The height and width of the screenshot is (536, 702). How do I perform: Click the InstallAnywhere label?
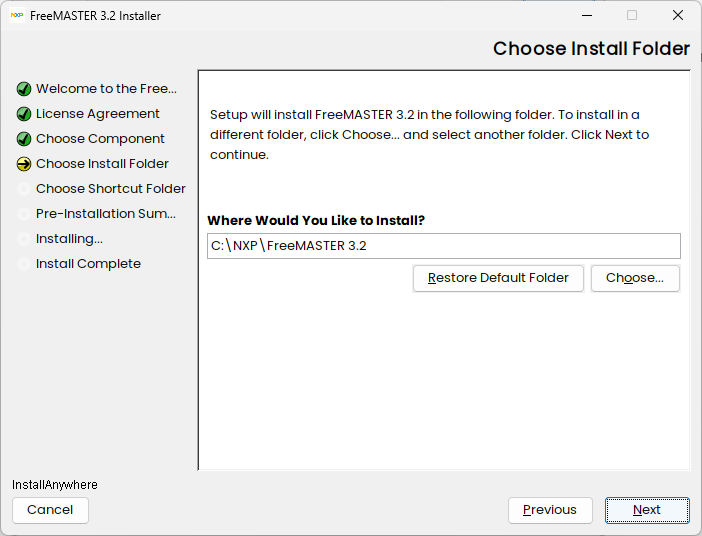pyautogui.click(x=55, y=485)
